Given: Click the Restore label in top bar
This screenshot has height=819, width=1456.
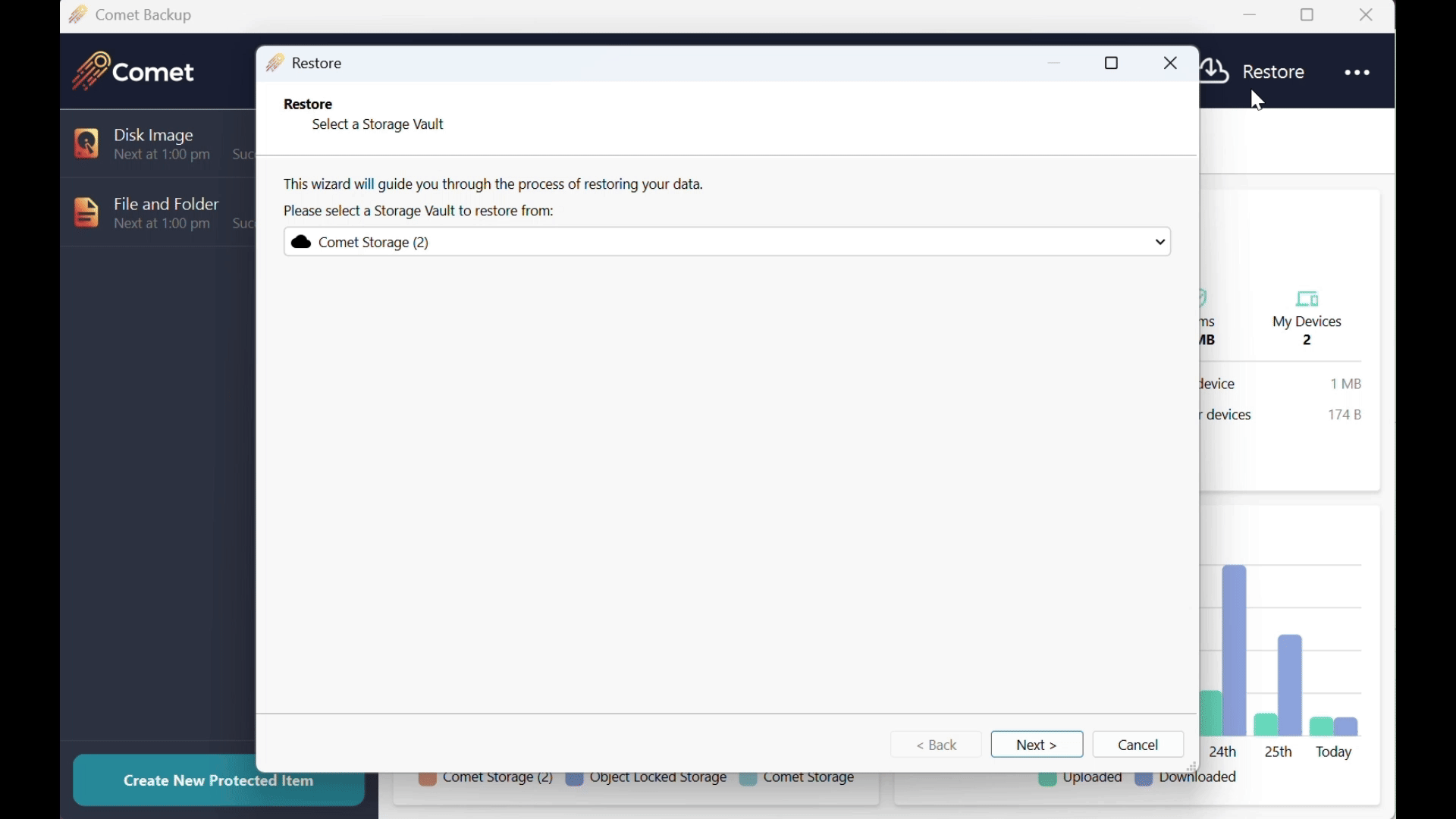Looking at the screenshot, I should 1274,72.
